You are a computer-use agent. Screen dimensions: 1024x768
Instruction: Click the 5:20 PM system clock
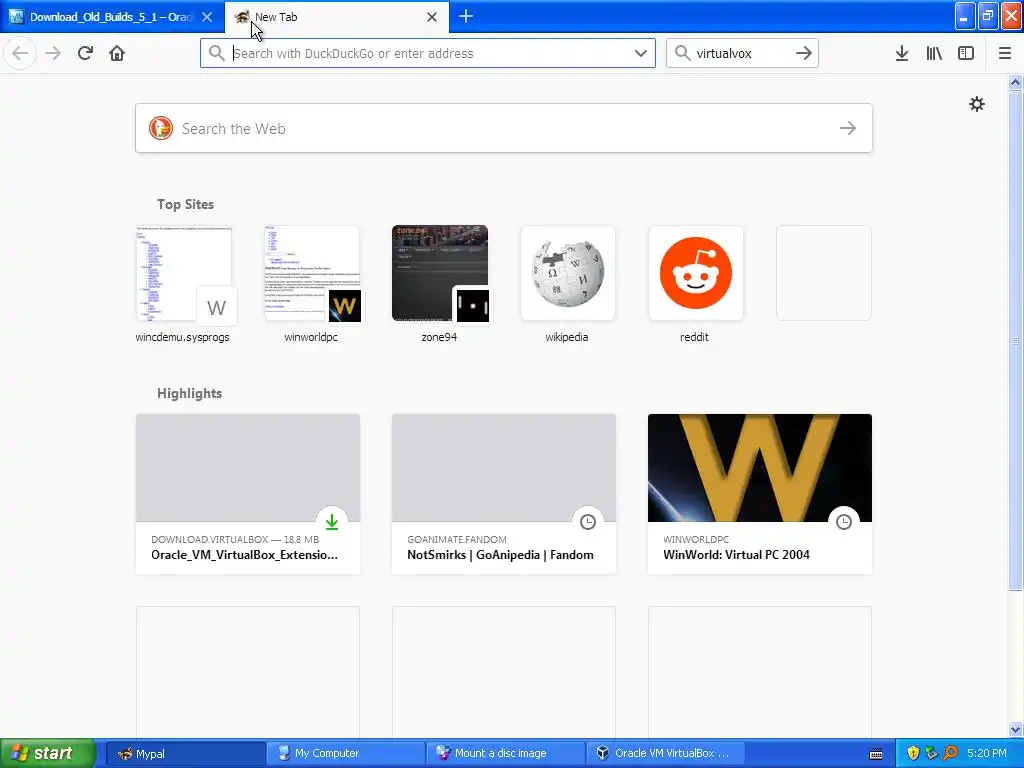click(x=987, y=753)
